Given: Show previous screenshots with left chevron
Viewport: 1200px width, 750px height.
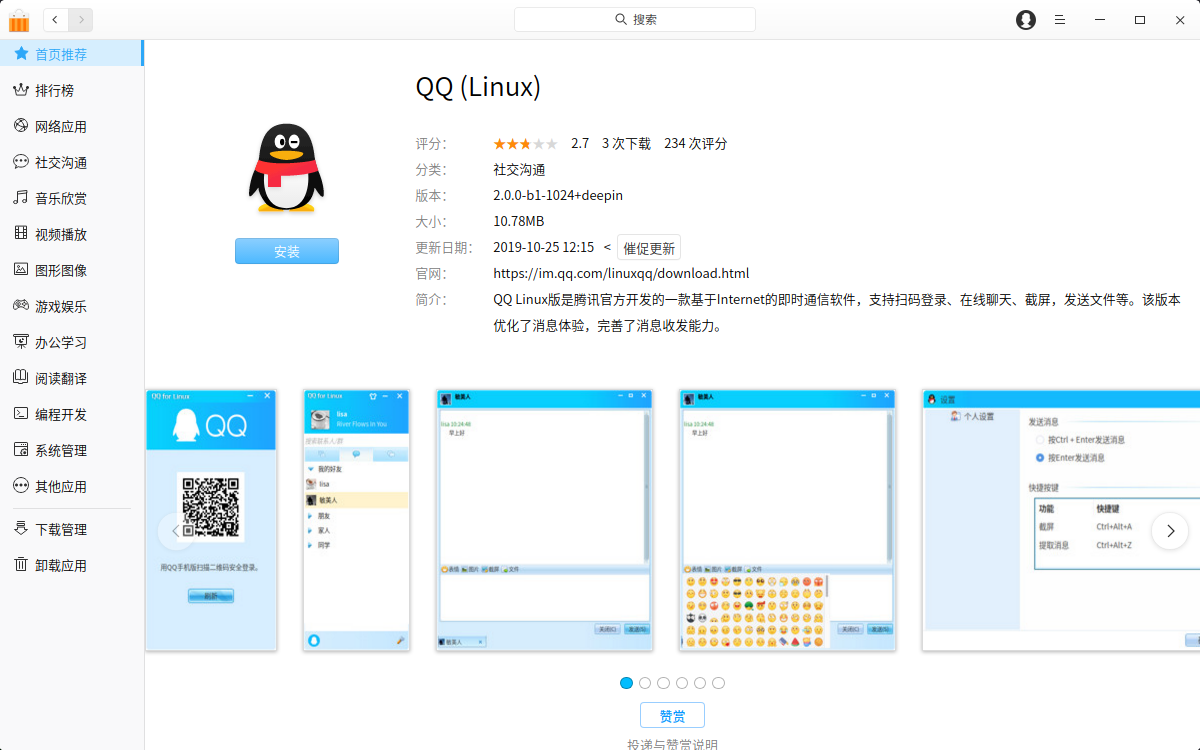Looking at the screenshot, I should 176,531.
